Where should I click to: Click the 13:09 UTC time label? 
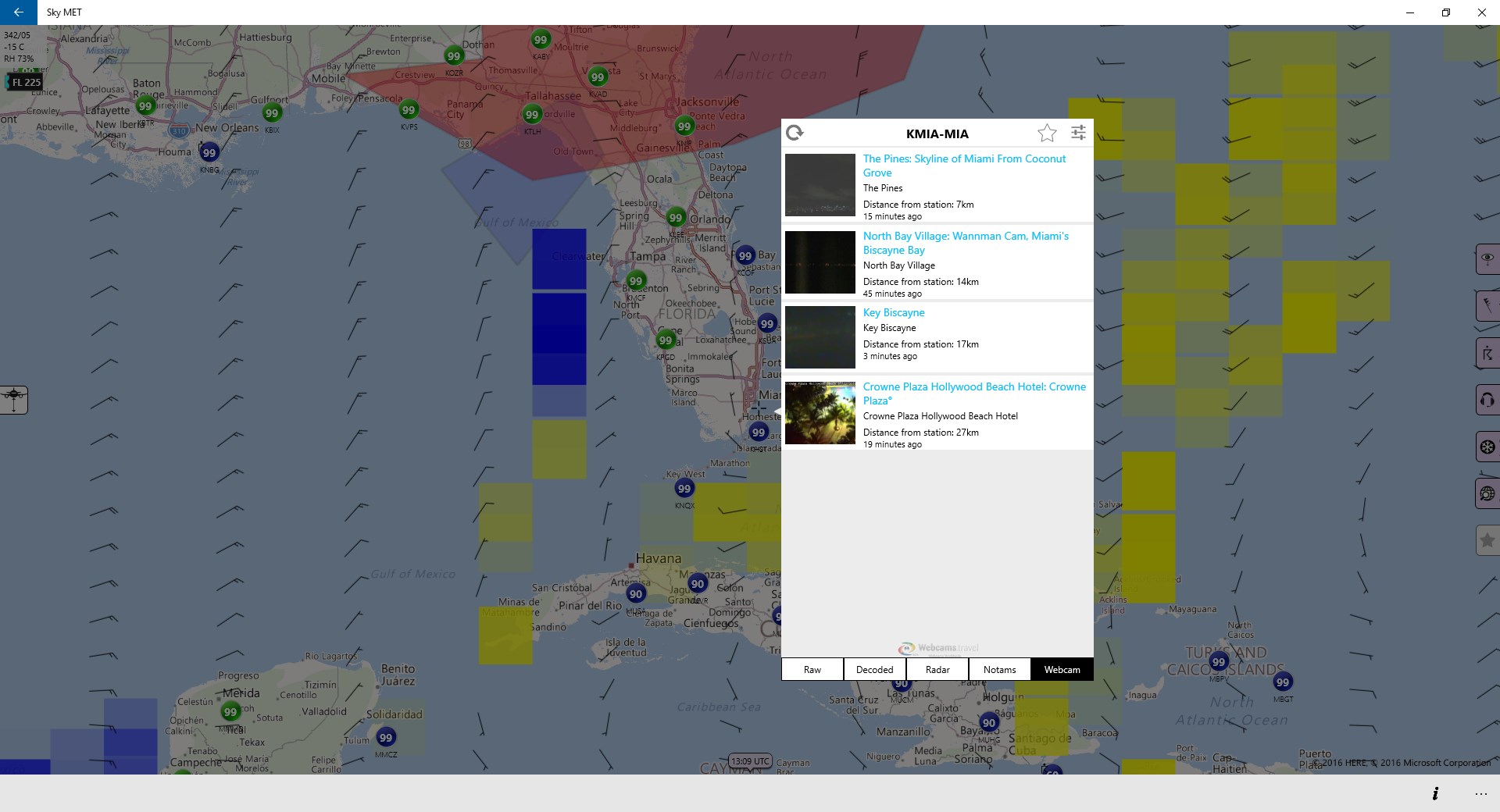(751, 761)
